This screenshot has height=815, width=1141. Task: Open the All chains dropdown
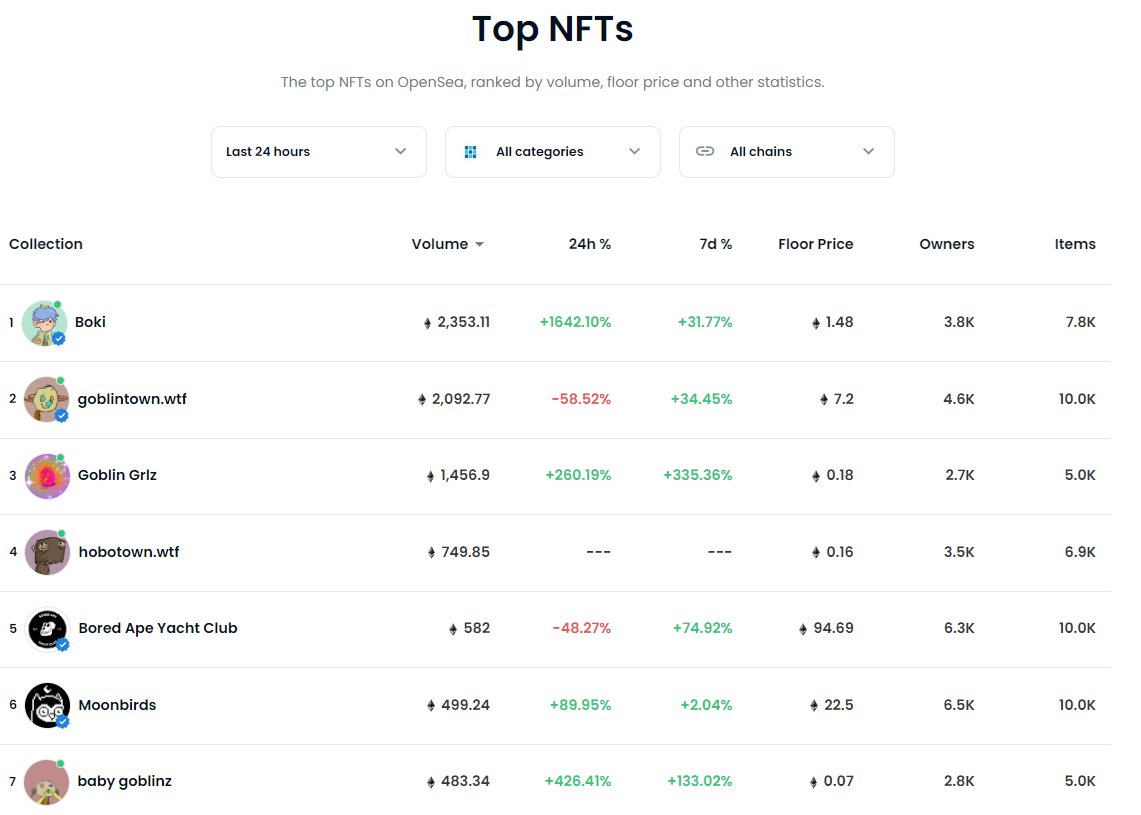click(x=787, y=151)
